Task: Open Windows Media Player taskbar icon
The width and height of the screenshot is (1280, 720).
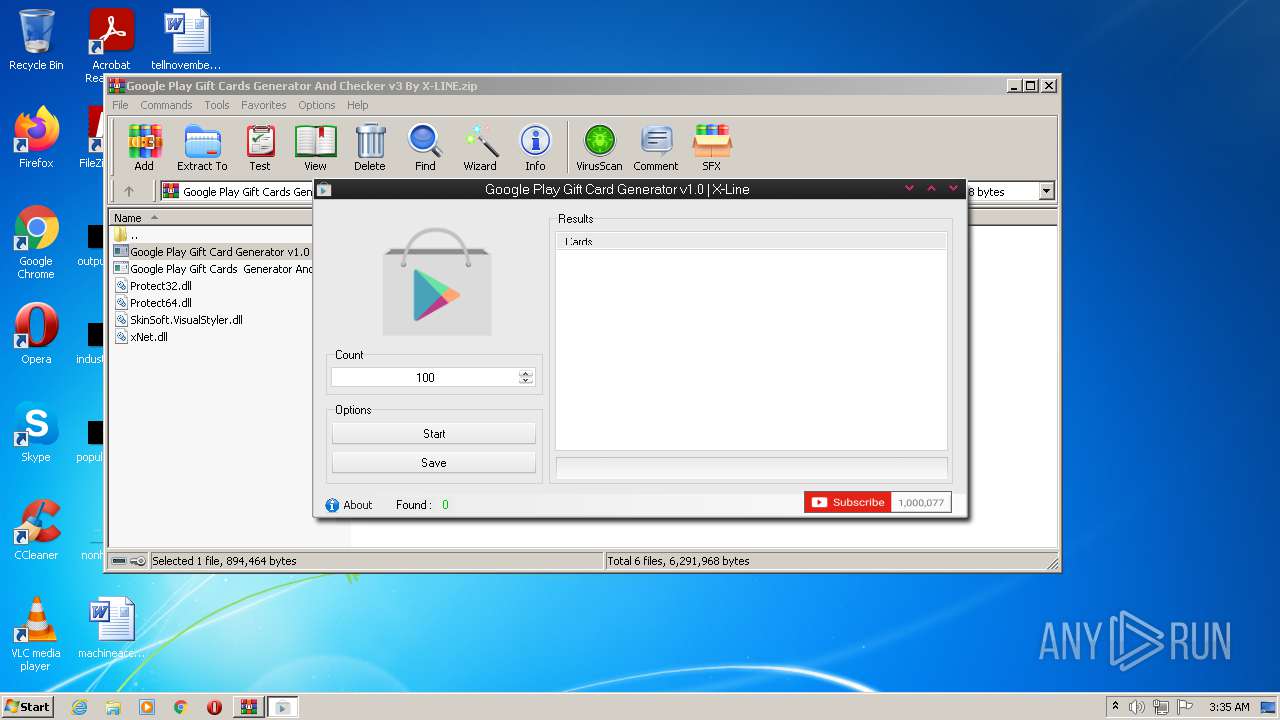Action: [x=147, y=707]
